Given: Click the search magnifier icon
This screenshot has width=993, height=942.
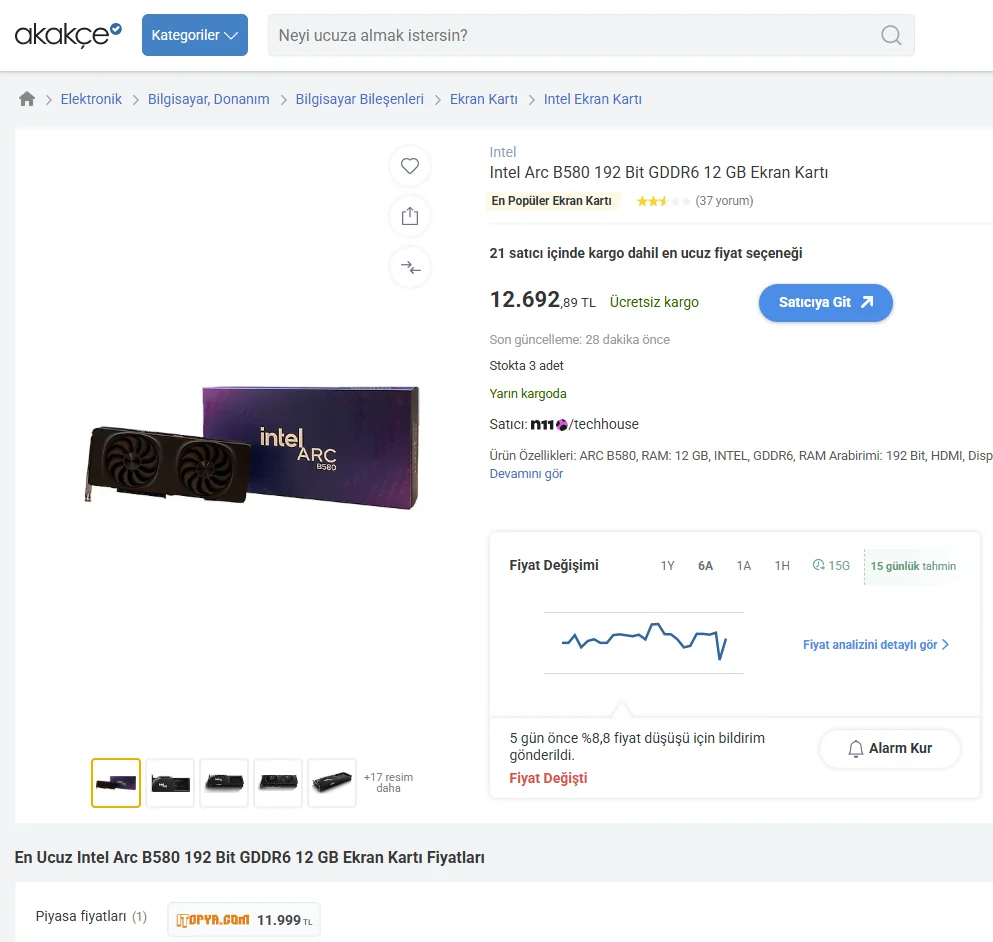Looking at the screenshot, I should point(891,35).
